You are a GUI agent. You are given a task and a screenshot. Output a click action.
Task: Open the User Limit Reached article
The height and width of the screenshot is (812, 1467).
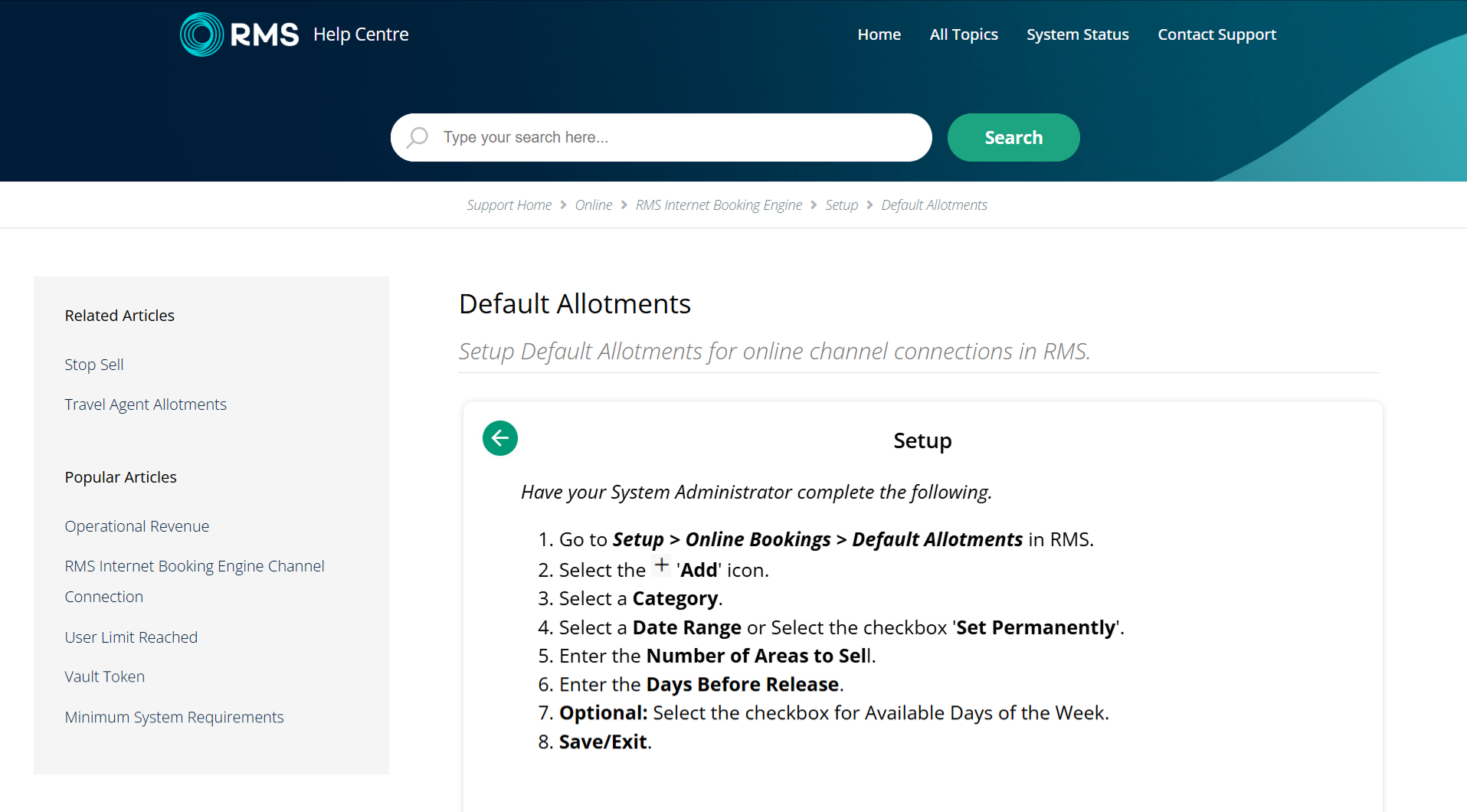(x=131, y=637)
